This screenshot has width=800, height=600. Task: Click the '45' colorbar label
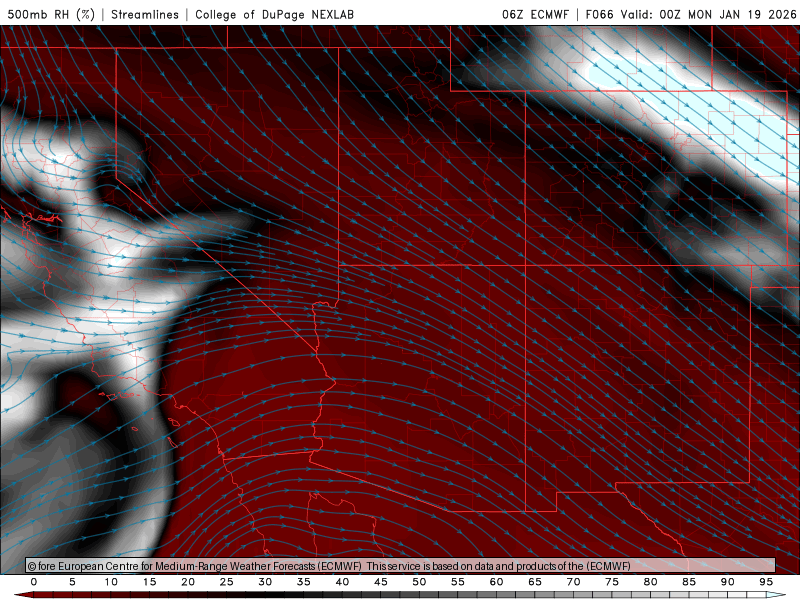coord(381,582)
